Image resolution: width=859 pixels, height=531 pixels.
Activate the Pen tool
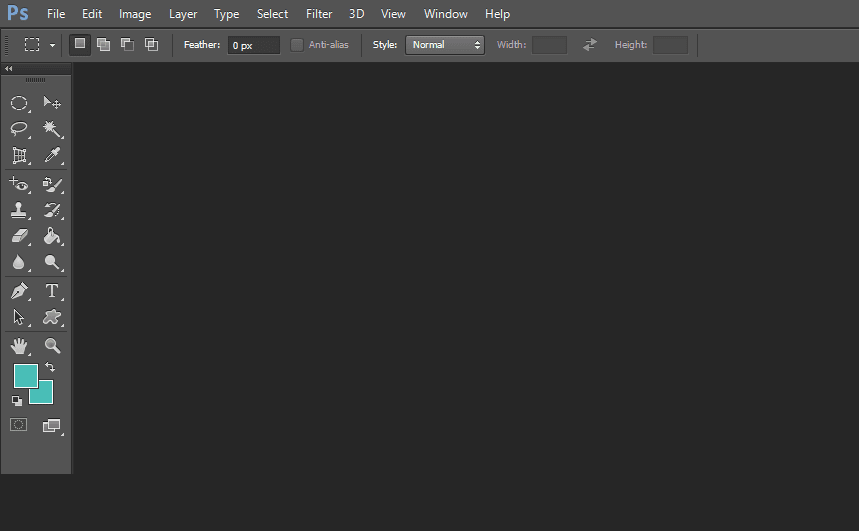pos(19,291)
